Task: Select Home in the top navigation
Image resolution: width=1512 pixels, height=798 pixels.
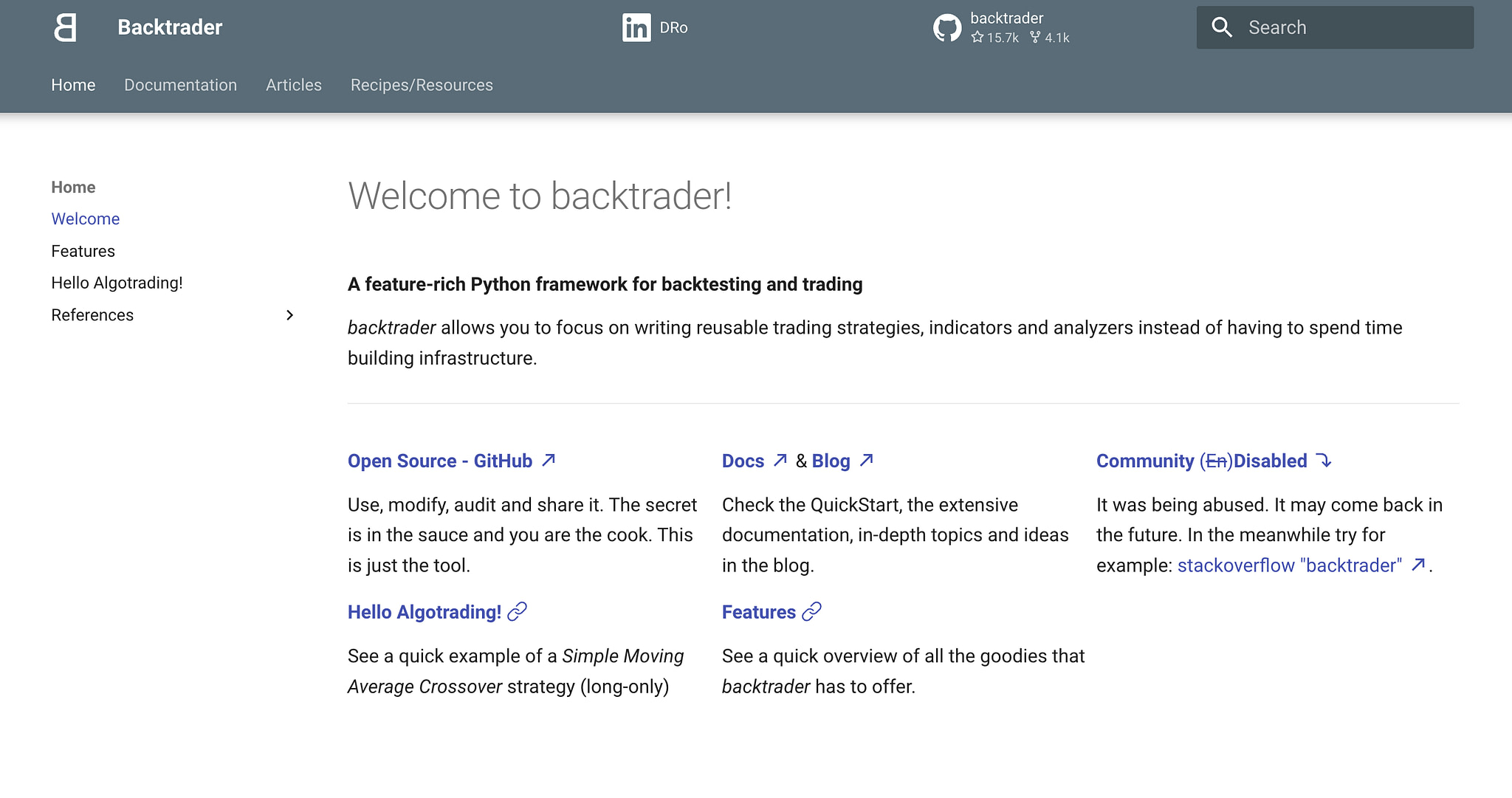Action: (x=73, y=85)
